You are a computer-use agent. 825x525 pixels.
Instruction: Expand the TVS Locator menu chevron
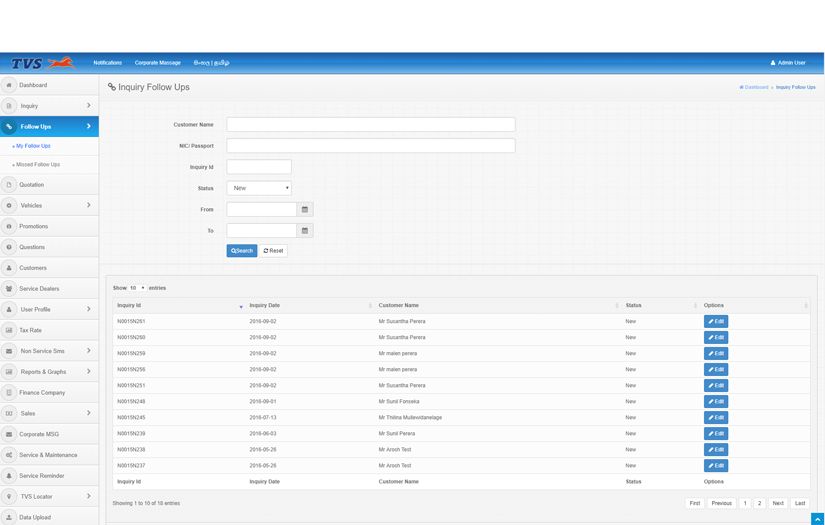click(88, 496)
